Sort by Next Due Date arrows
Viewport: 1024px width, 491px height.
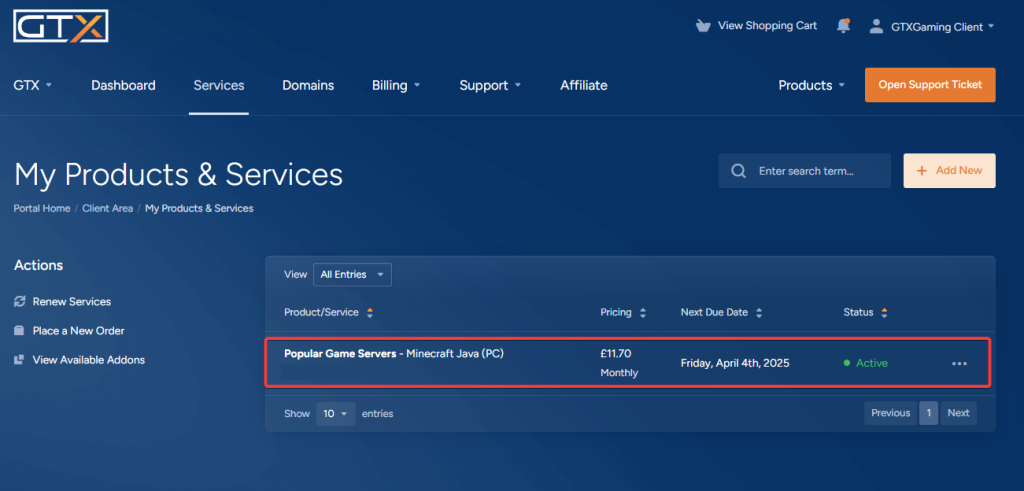759,313
